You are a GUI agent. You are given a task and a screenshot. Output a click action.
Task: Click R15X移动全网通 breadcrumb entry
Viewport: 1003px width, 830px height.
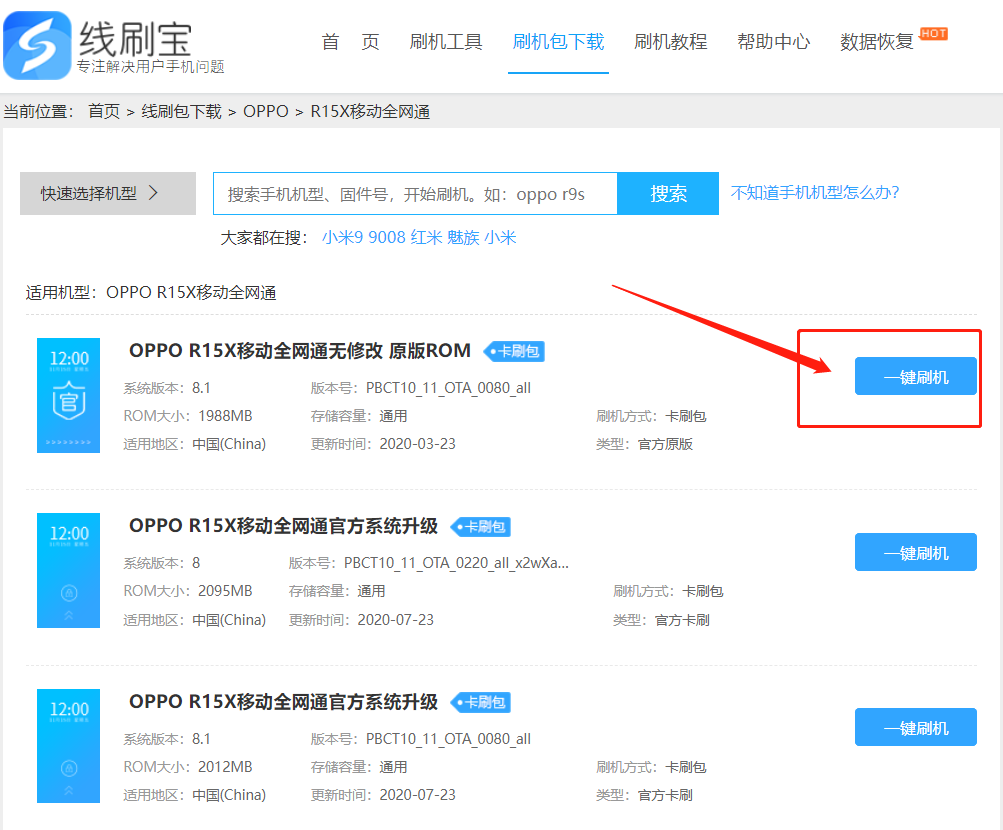tap(370, 112)
